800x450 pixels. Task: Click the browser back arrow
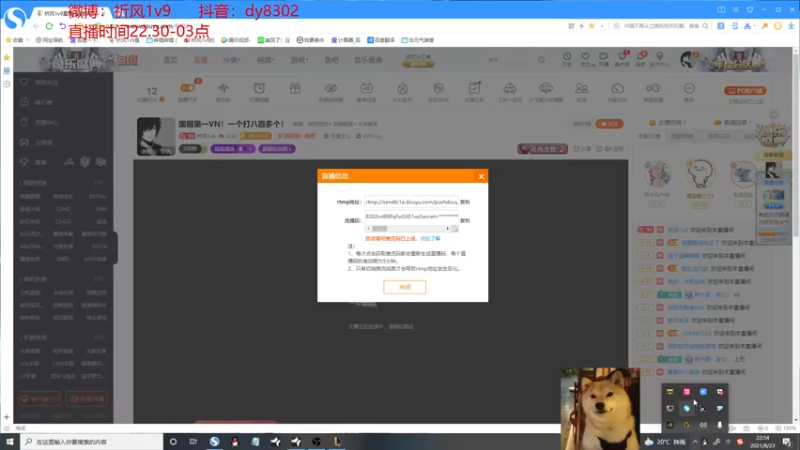pos(36,26)
